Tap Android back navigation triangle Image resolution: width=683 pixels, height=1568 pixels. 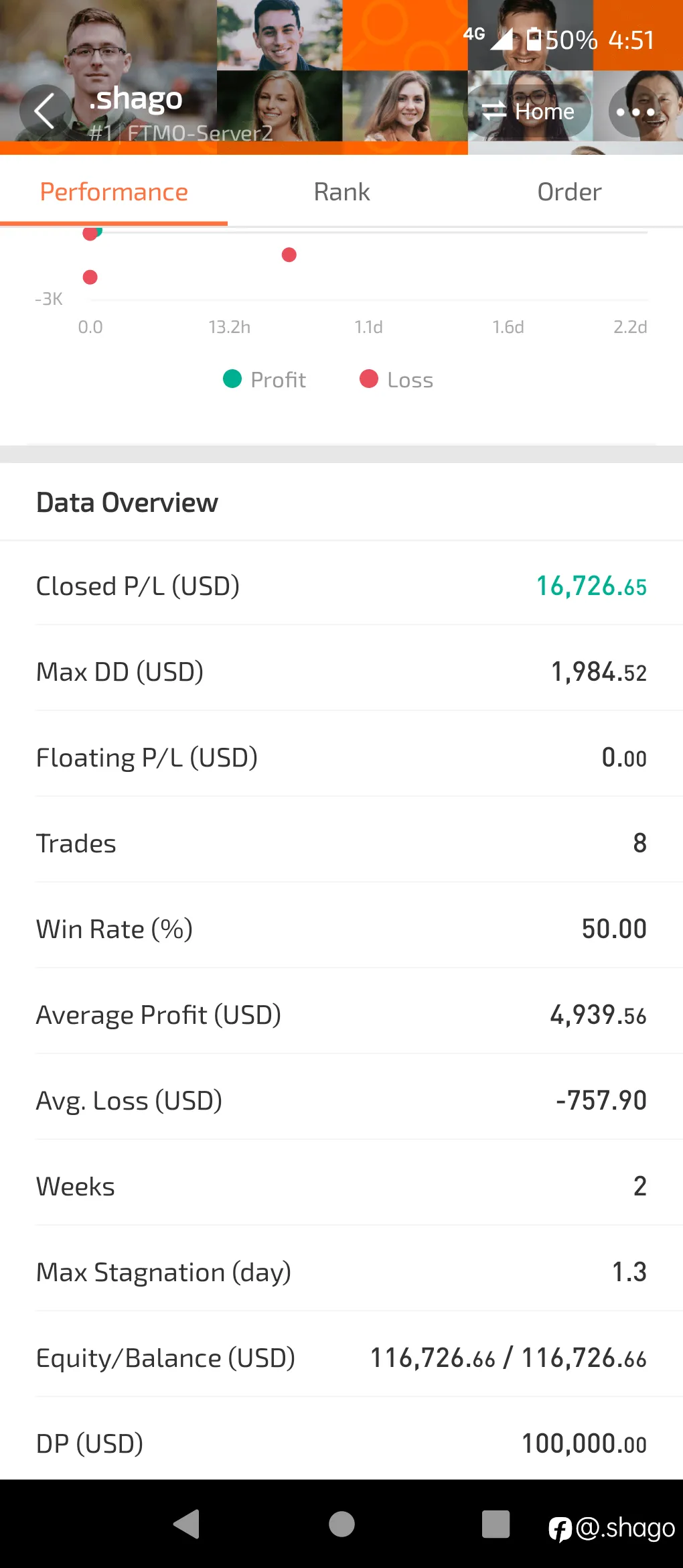tap(187, 1524)
